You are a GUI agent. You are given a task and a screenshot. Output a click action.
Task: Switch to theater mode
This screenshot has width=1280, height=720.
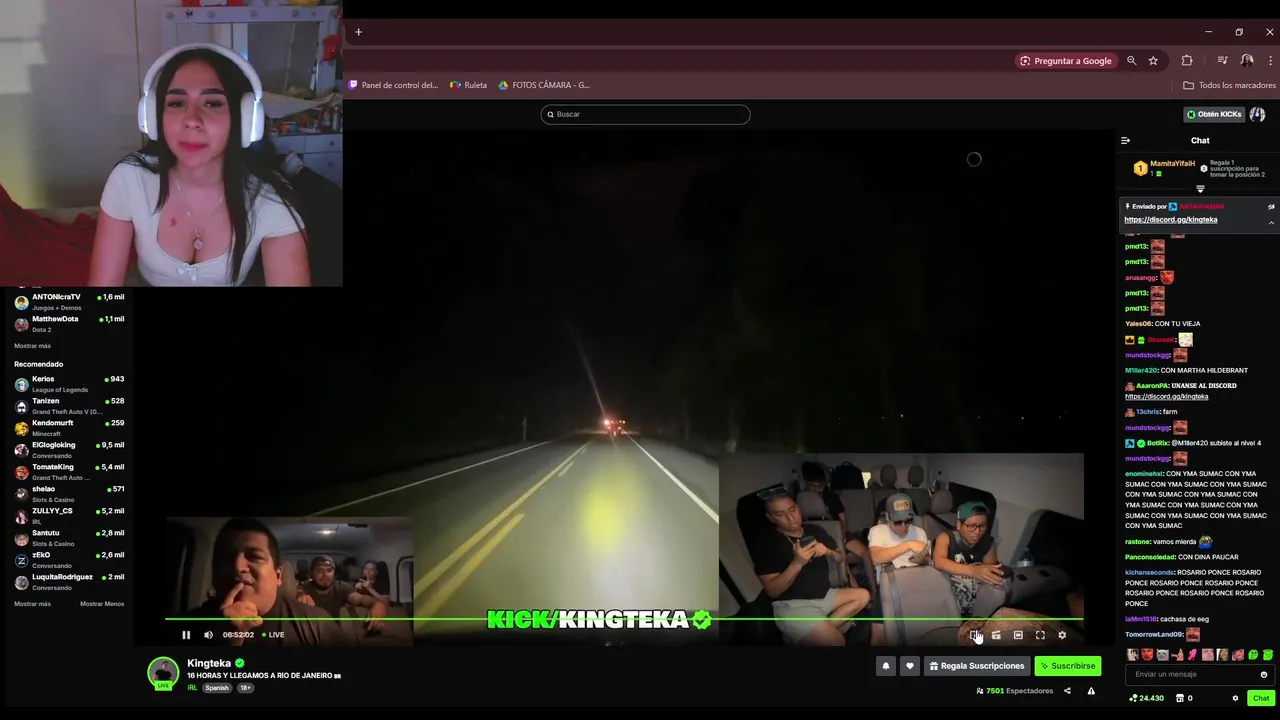(1018, 635)
